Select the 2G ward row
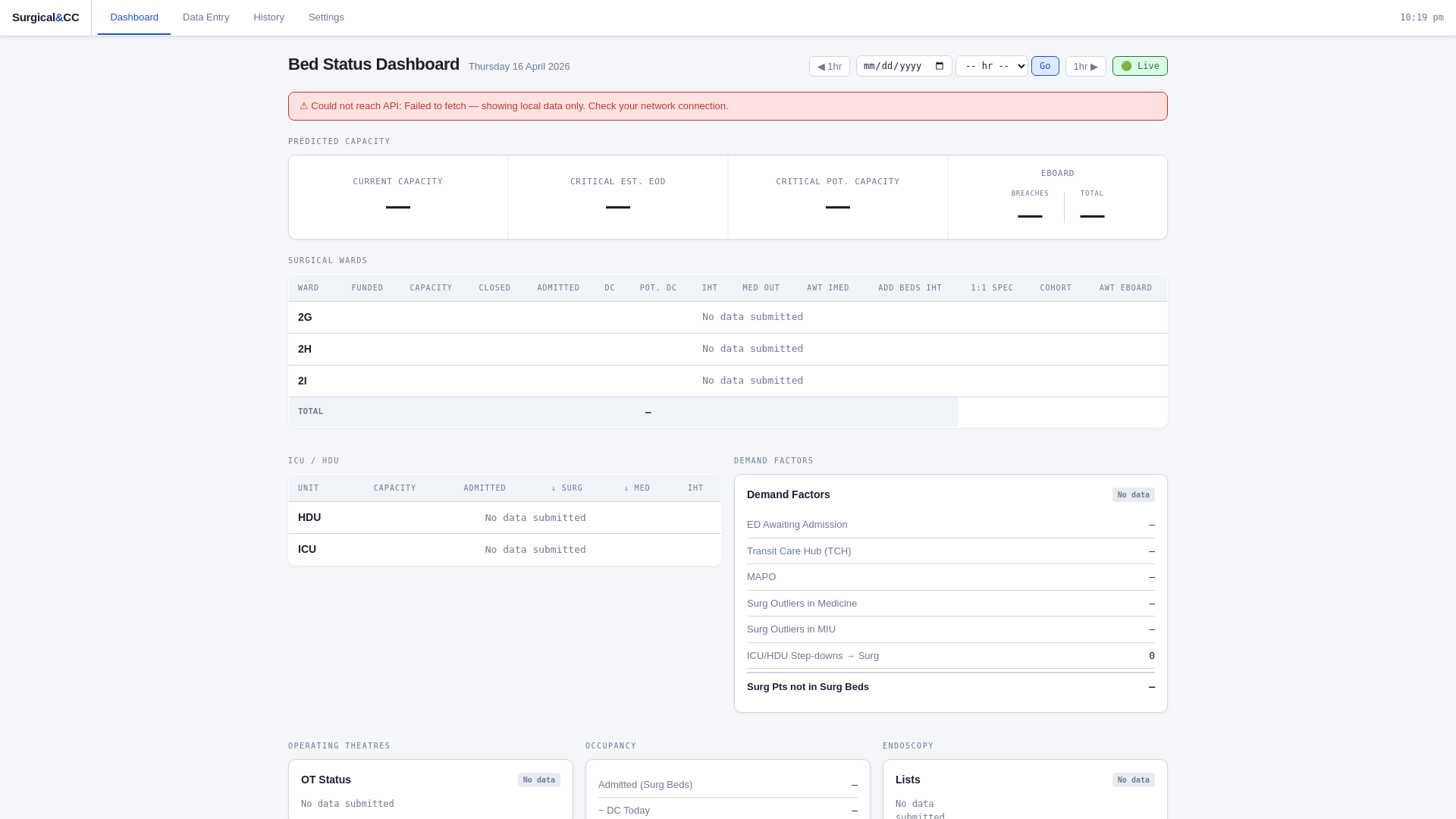Screen dimensions: 1456x819 tap(728, 318)
